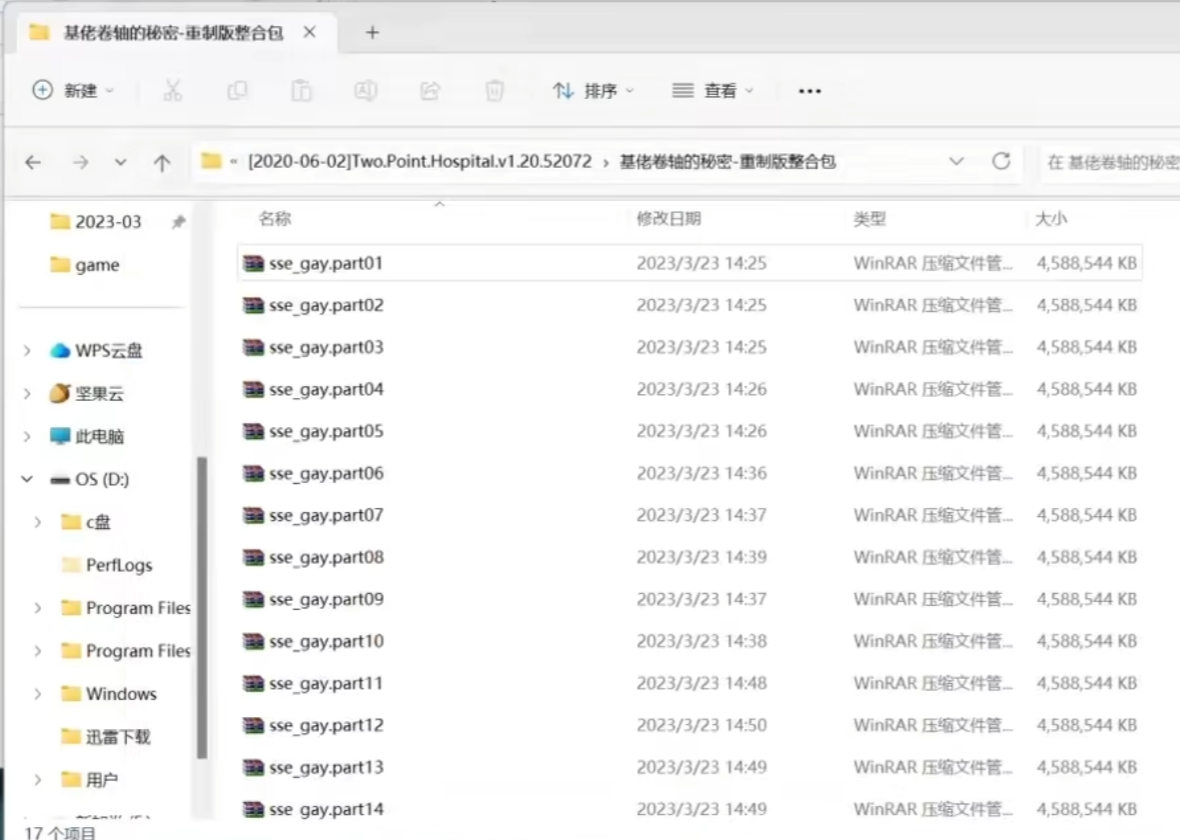This screenshot has height=840, width=1180.
Task: Click the WinRAR icon of sse_gay.part12
Action: [254, 726]
